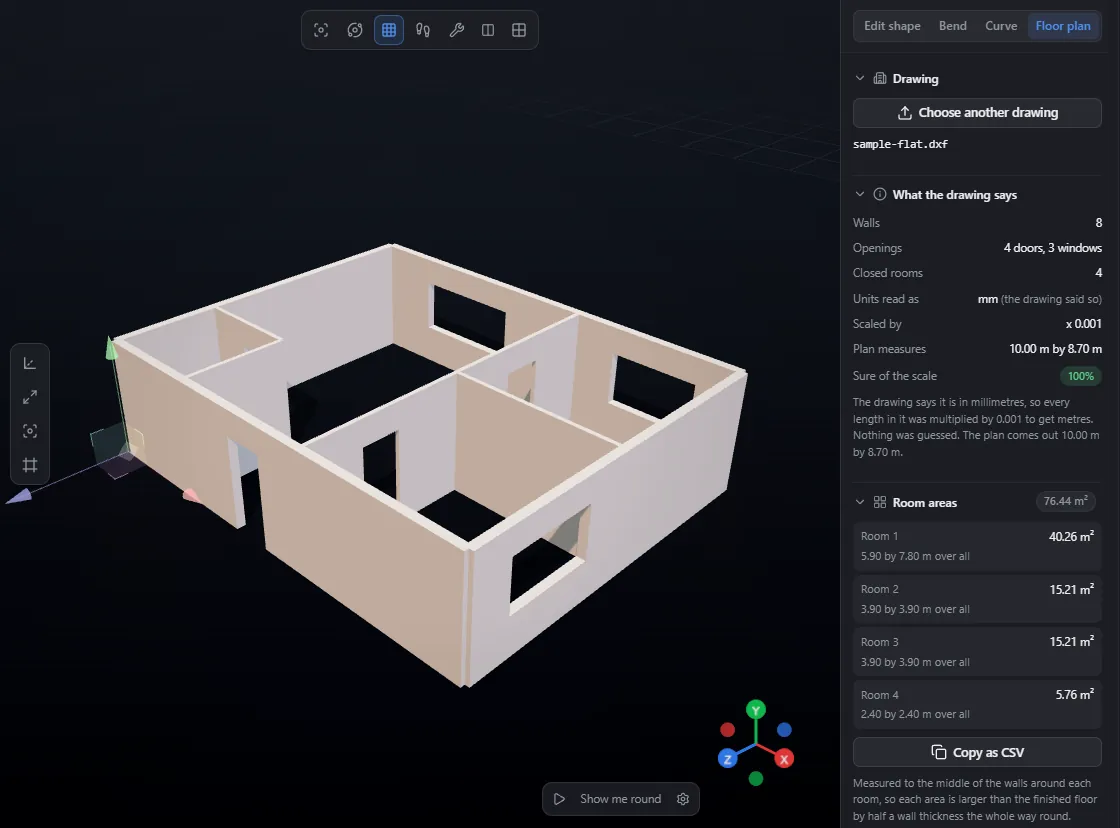Collapse the What the drawing says chevron
The image size is (1120, 828).
860,194
